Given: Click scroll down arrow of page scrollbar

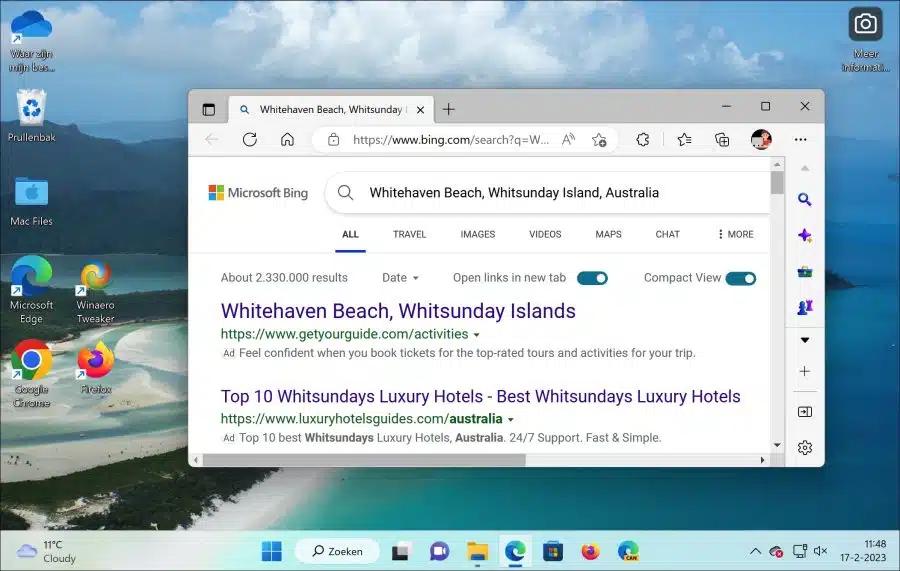Looking at the screenshot, I should click(x=777, y=445).
